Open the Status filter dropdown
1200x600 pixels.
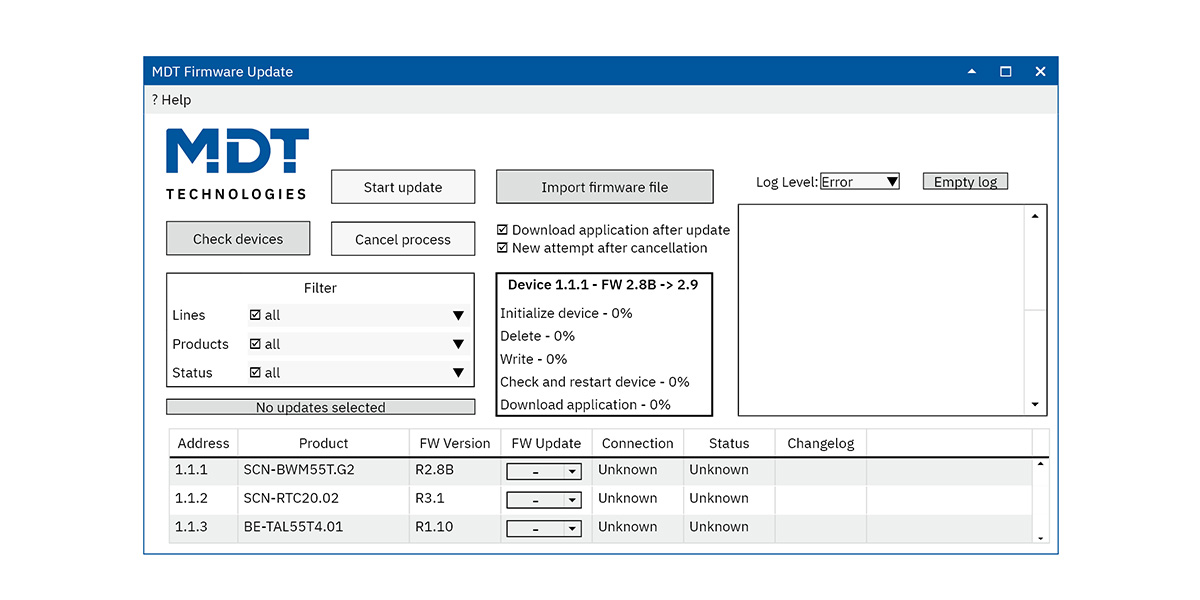pyautogui.click(x=458, y=372)
